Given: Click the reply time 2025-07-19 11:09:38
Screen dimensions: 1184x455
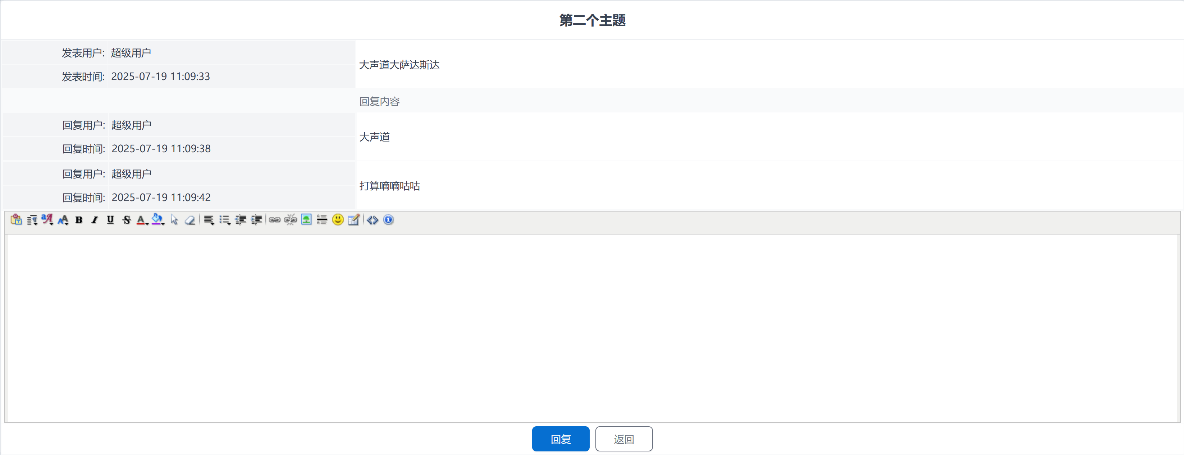Looking at the screenshot, I should coord(161,149).
